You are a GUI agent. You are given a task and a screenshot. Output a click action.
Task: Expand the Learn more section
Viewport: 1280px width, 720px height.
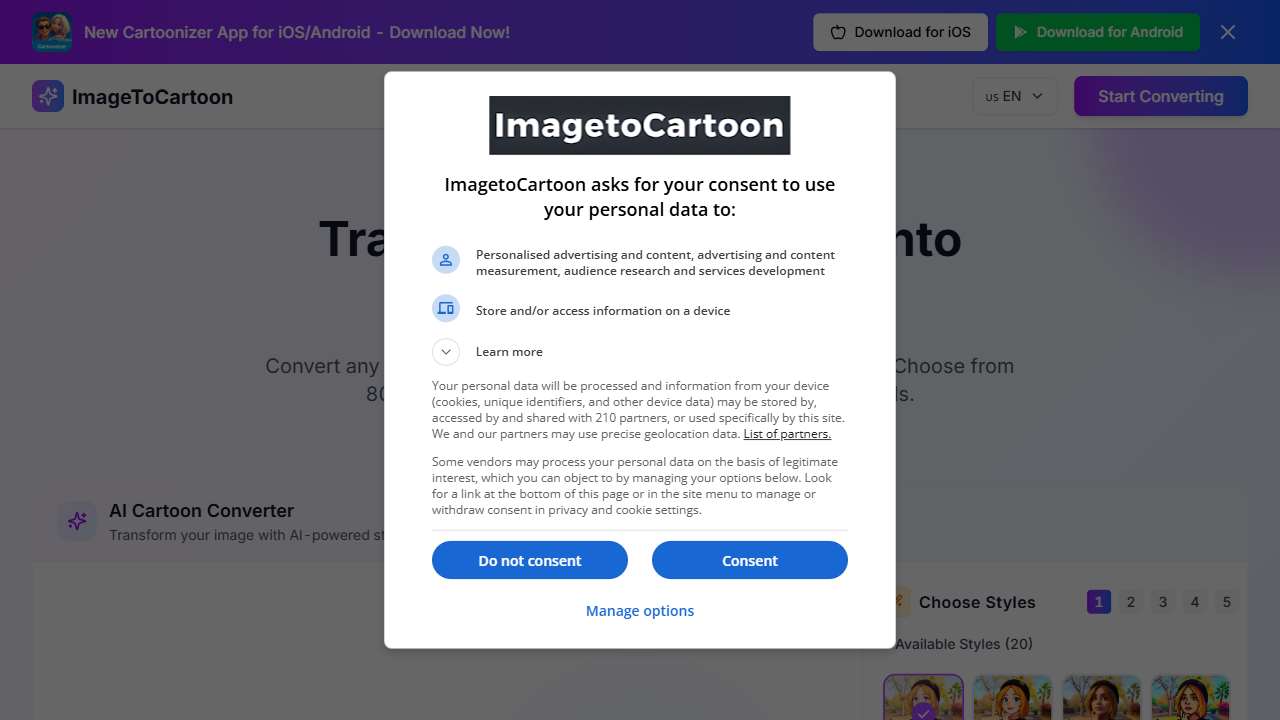(x=446, y=351)
